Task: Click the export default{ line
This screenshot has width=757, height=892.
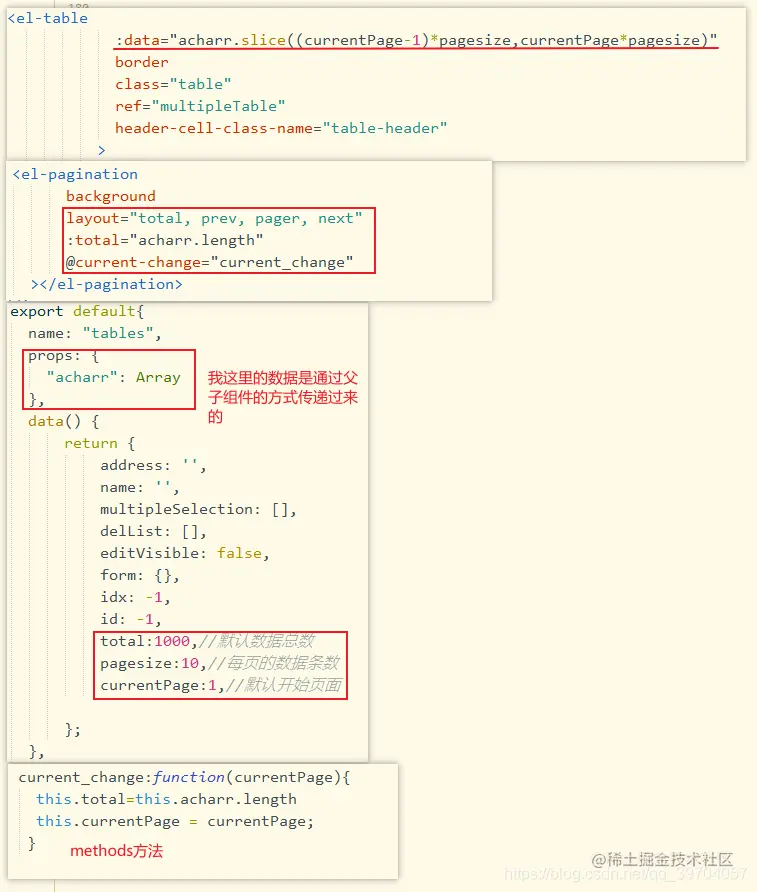Action: (77, 312)
